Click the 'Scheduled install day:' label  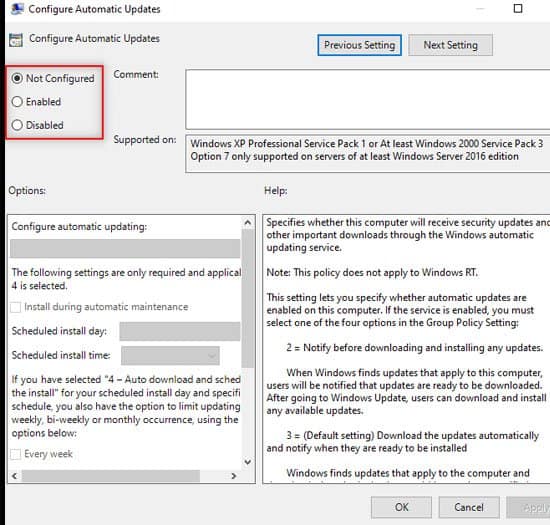coord(59,331)
